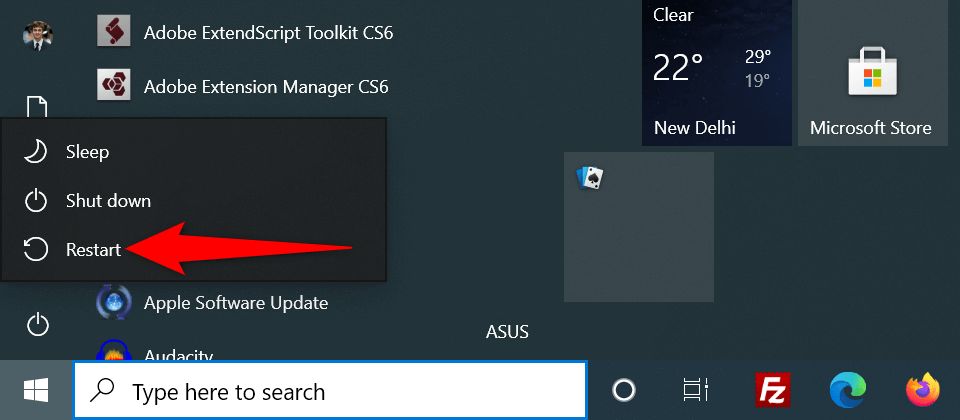The width and height of the screenshot is (960, 420).
Task: Click the taskbar search box
Action: tap(330, 390)
